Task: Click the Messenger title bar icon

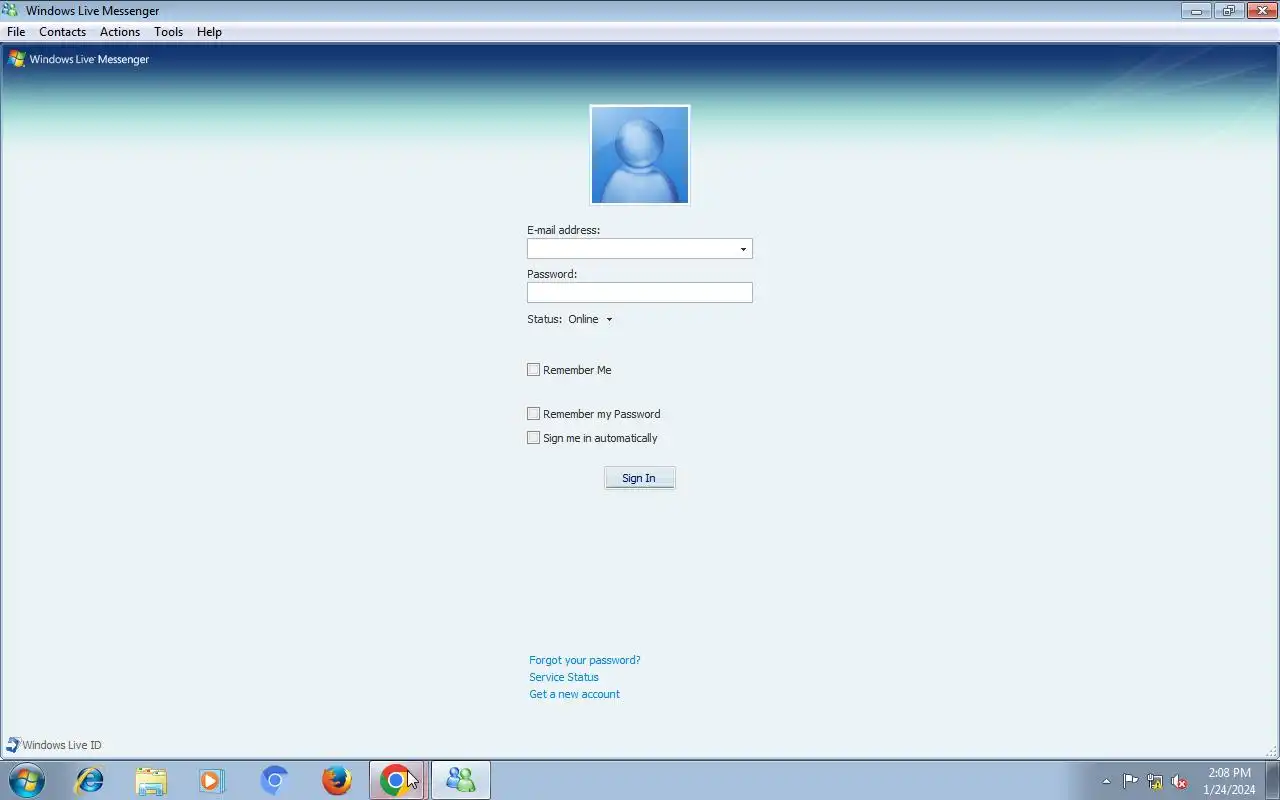Action: (11, 11)
